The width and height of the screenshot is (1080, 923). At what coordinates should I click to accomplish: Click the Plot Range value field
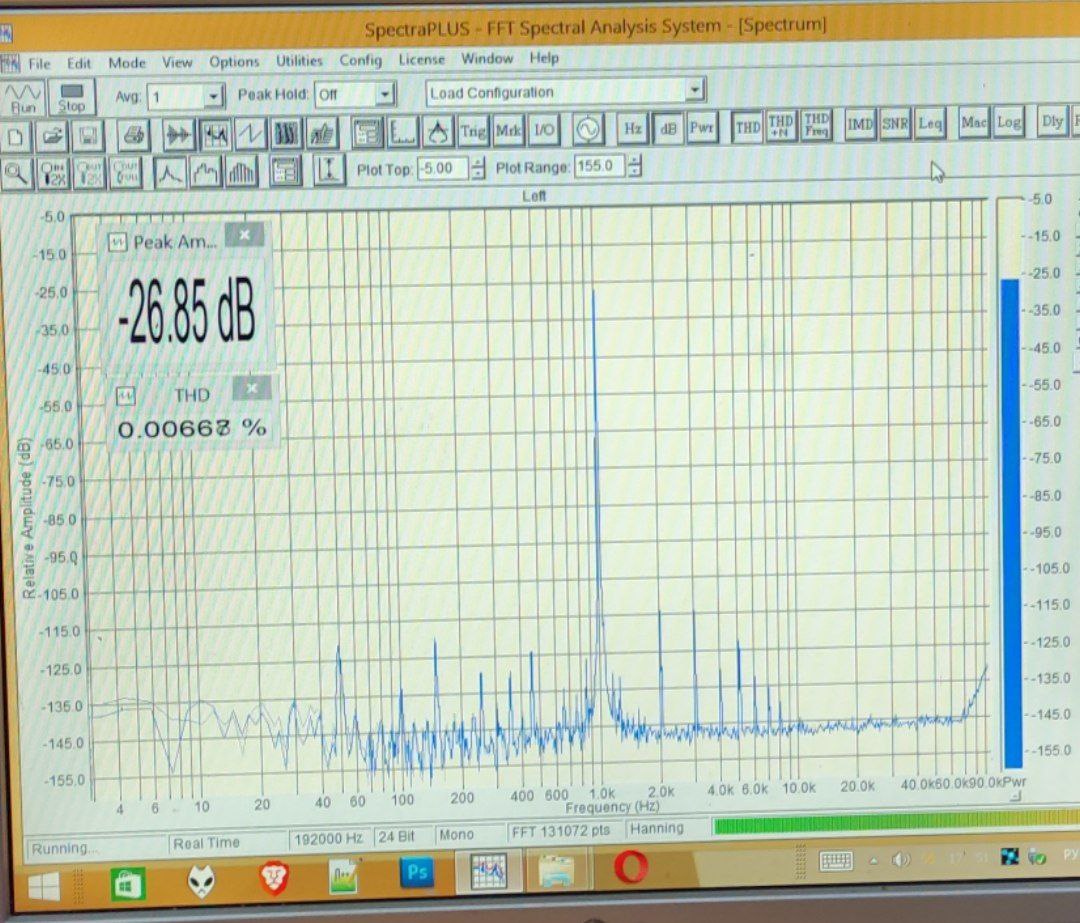(600, 166)
